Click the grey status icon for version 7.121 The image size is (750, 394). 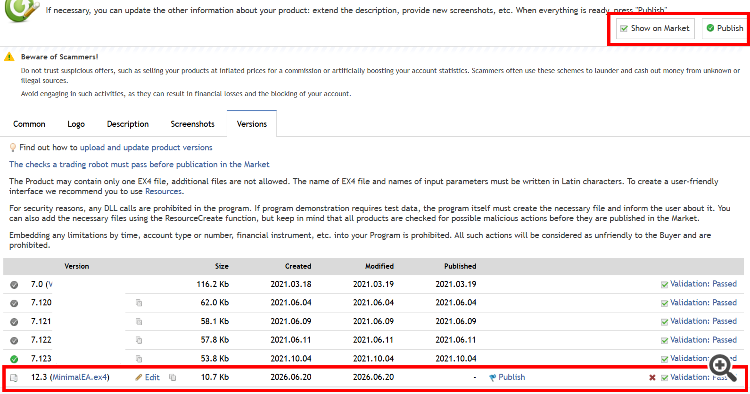[x=14, y=322]
